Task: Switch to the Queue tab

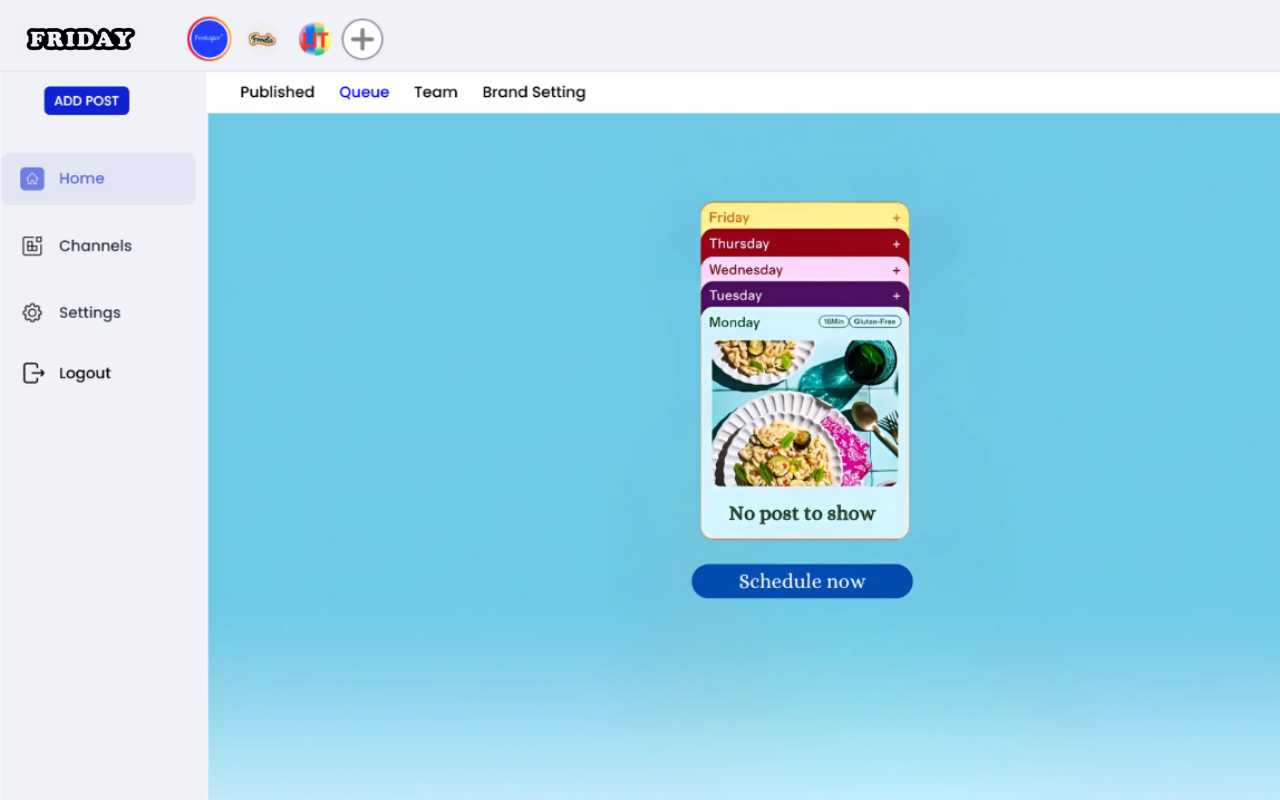Action: (x=364, y=92)
